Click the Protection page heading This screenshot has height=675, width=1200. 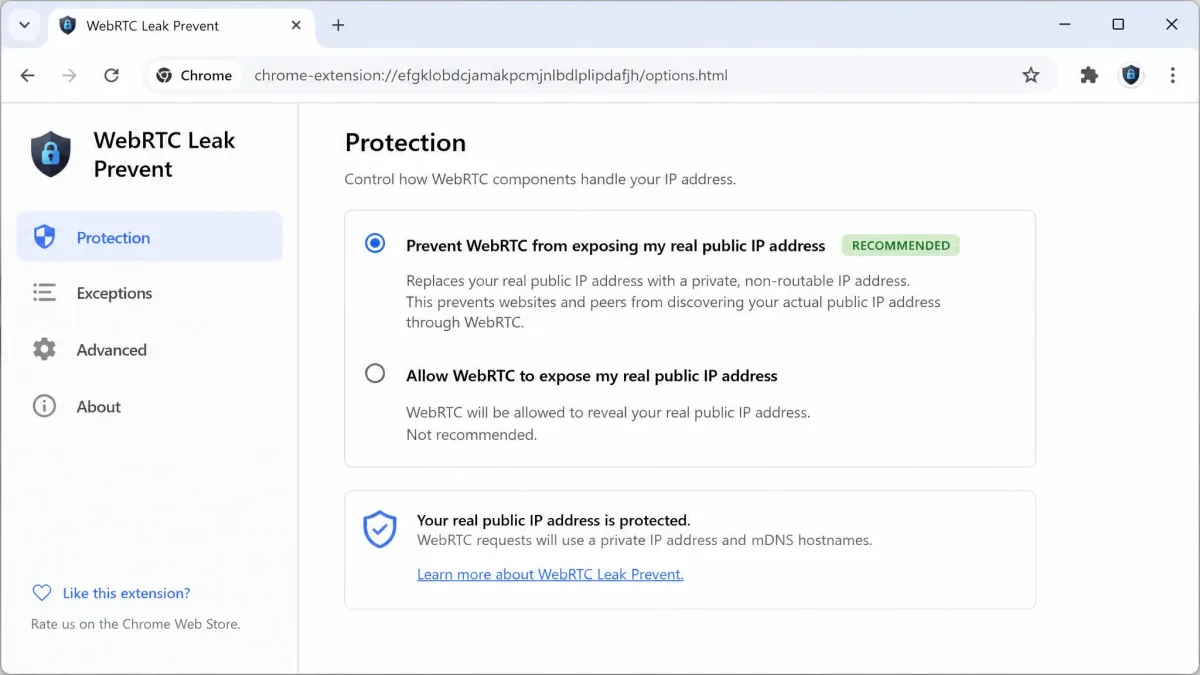coord(405,142)
